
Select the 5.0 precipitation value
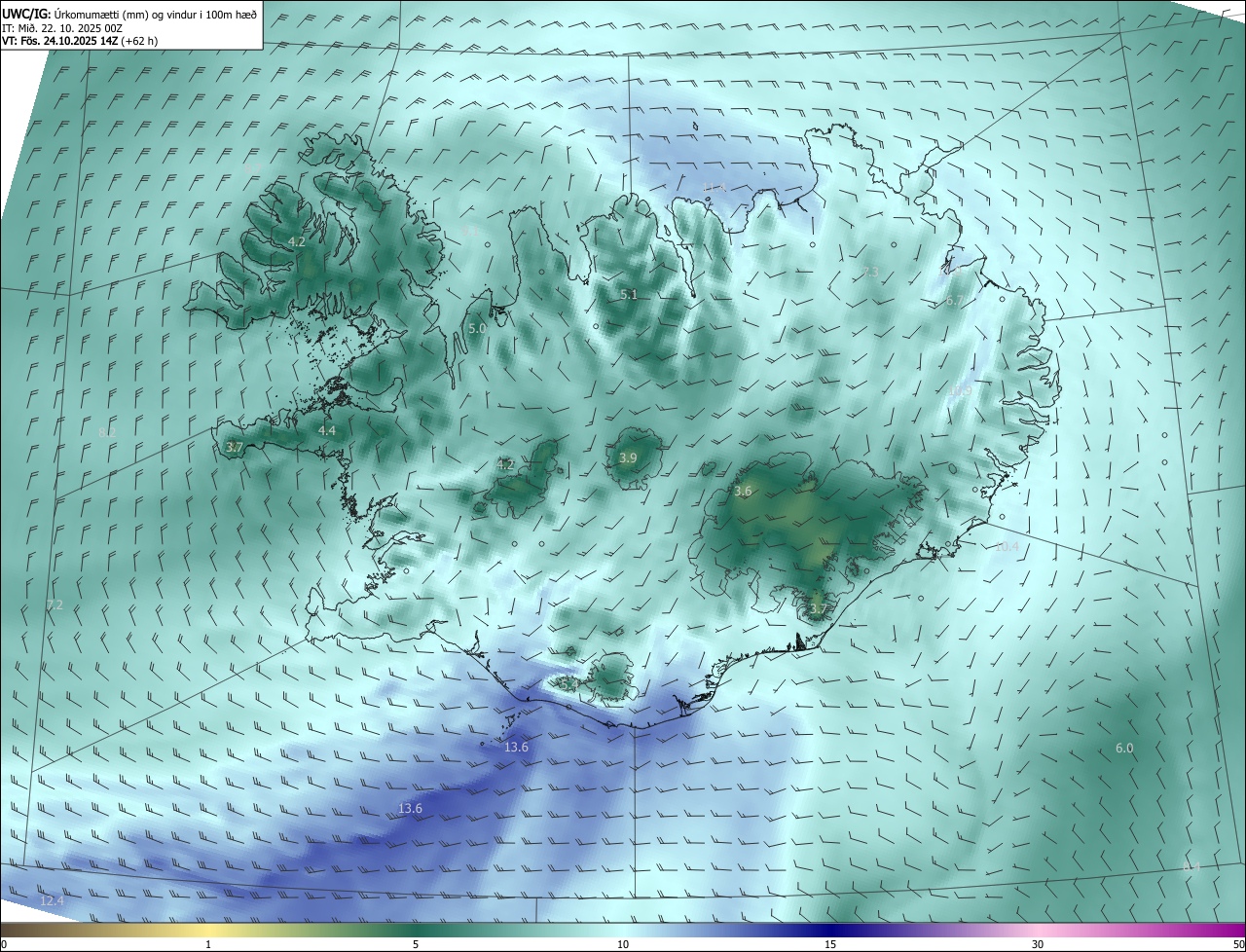[477, 329]
